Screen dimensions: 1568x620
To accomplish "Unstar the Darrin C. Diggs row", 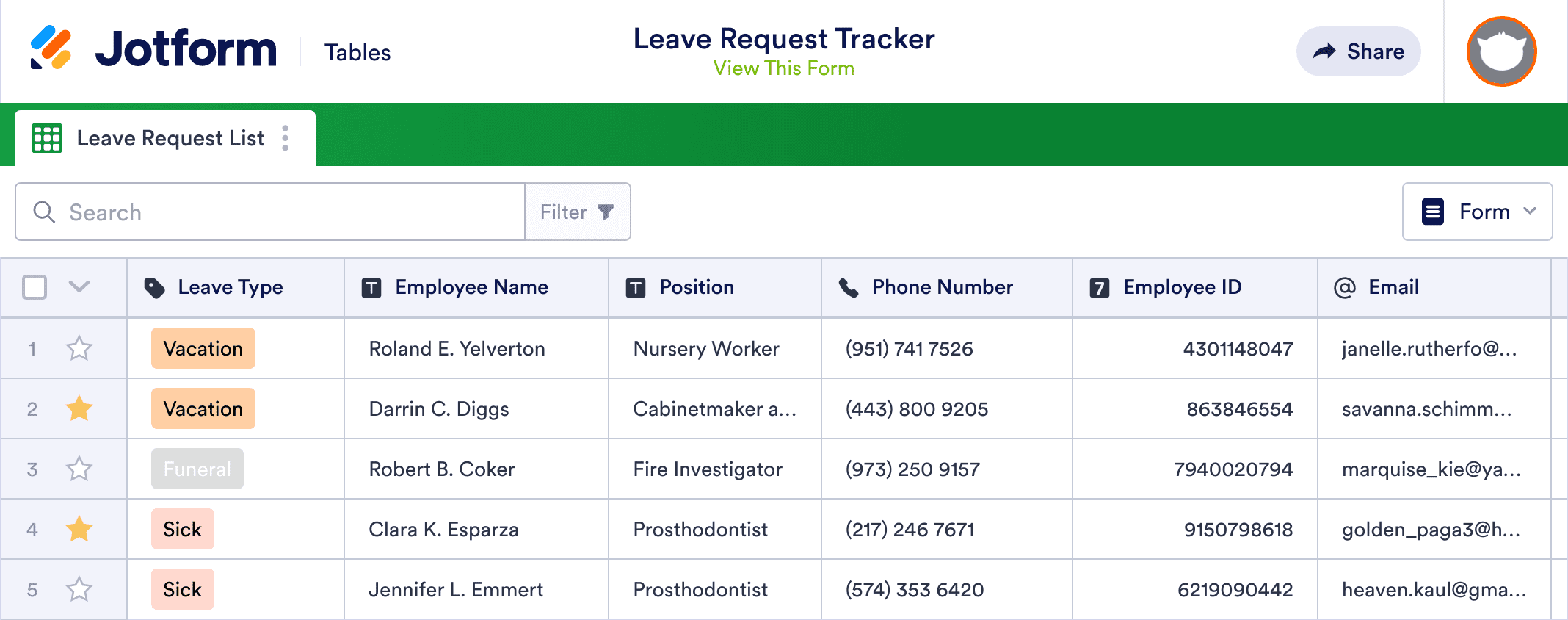I will coord(79,408).
